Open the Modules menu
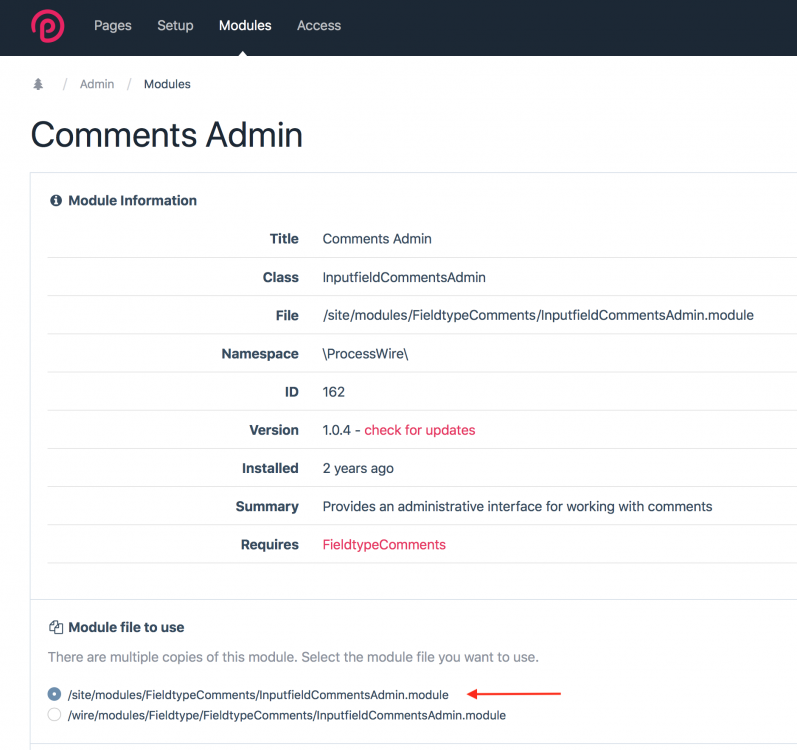Image resolution: width=797 pixels, height=750 pixels. pos(245,25)
